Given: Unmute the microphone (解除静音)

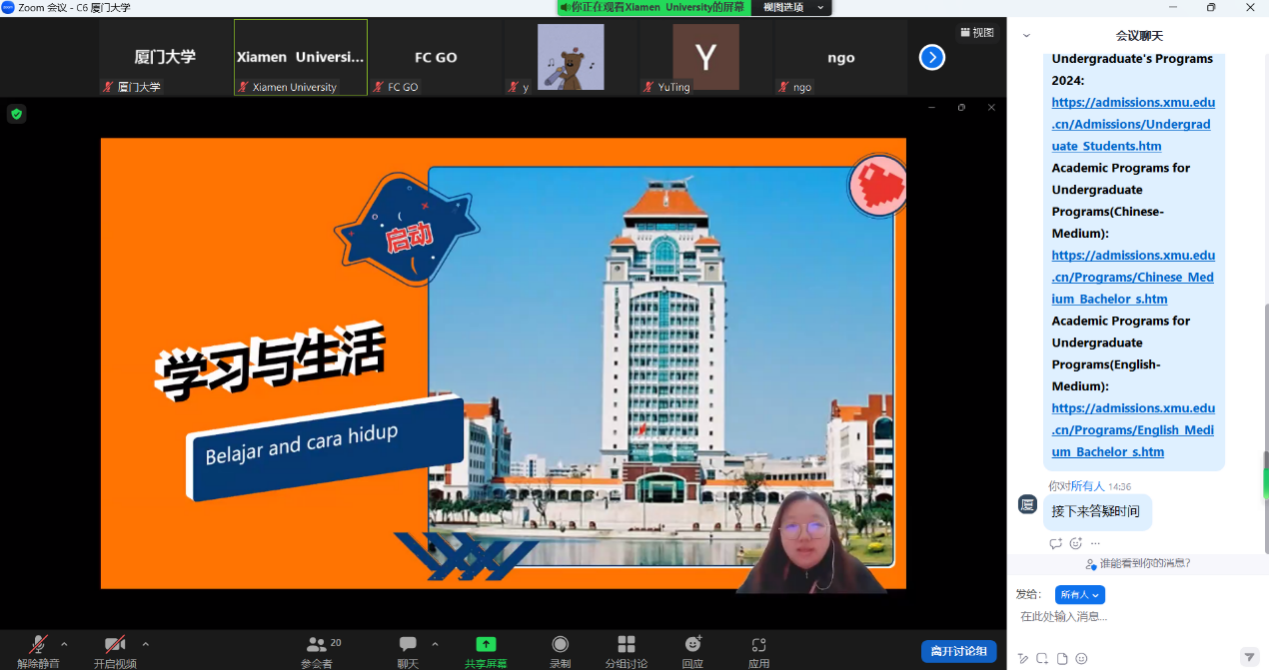Looking at the screenshot, I should (x=38, y=645).
